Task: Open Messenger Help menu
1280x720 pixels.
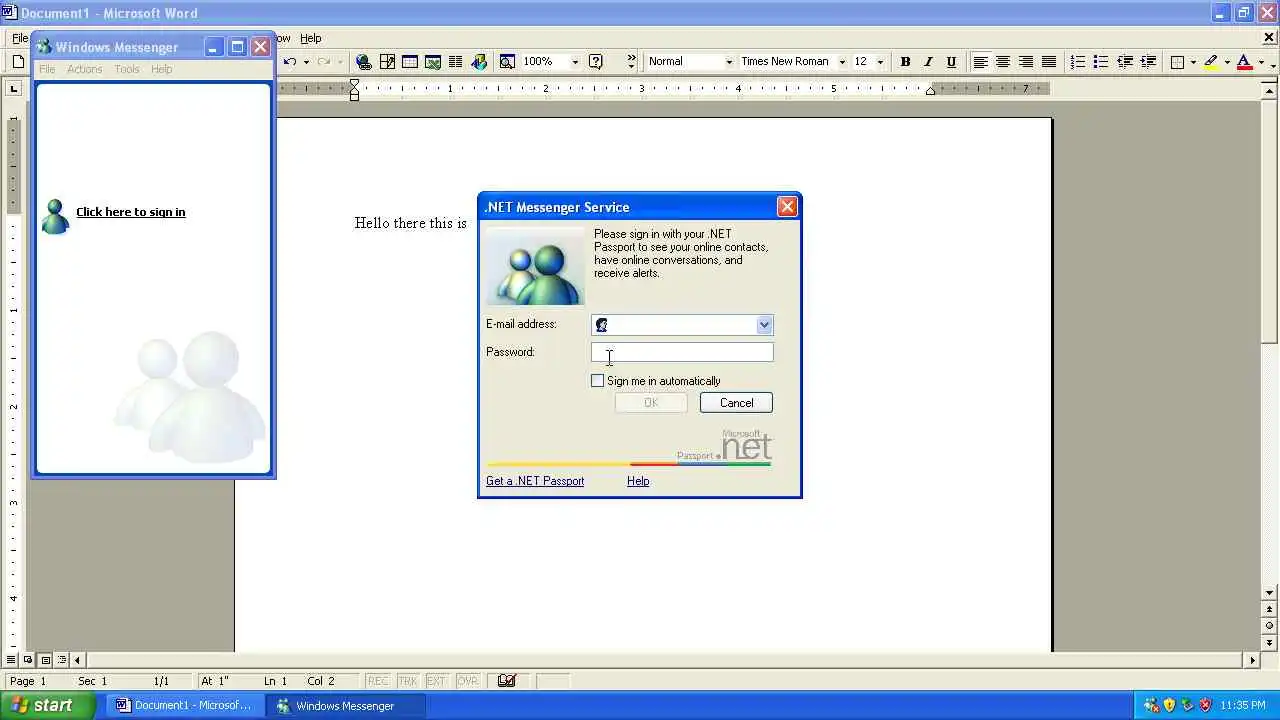Action: 162,69
